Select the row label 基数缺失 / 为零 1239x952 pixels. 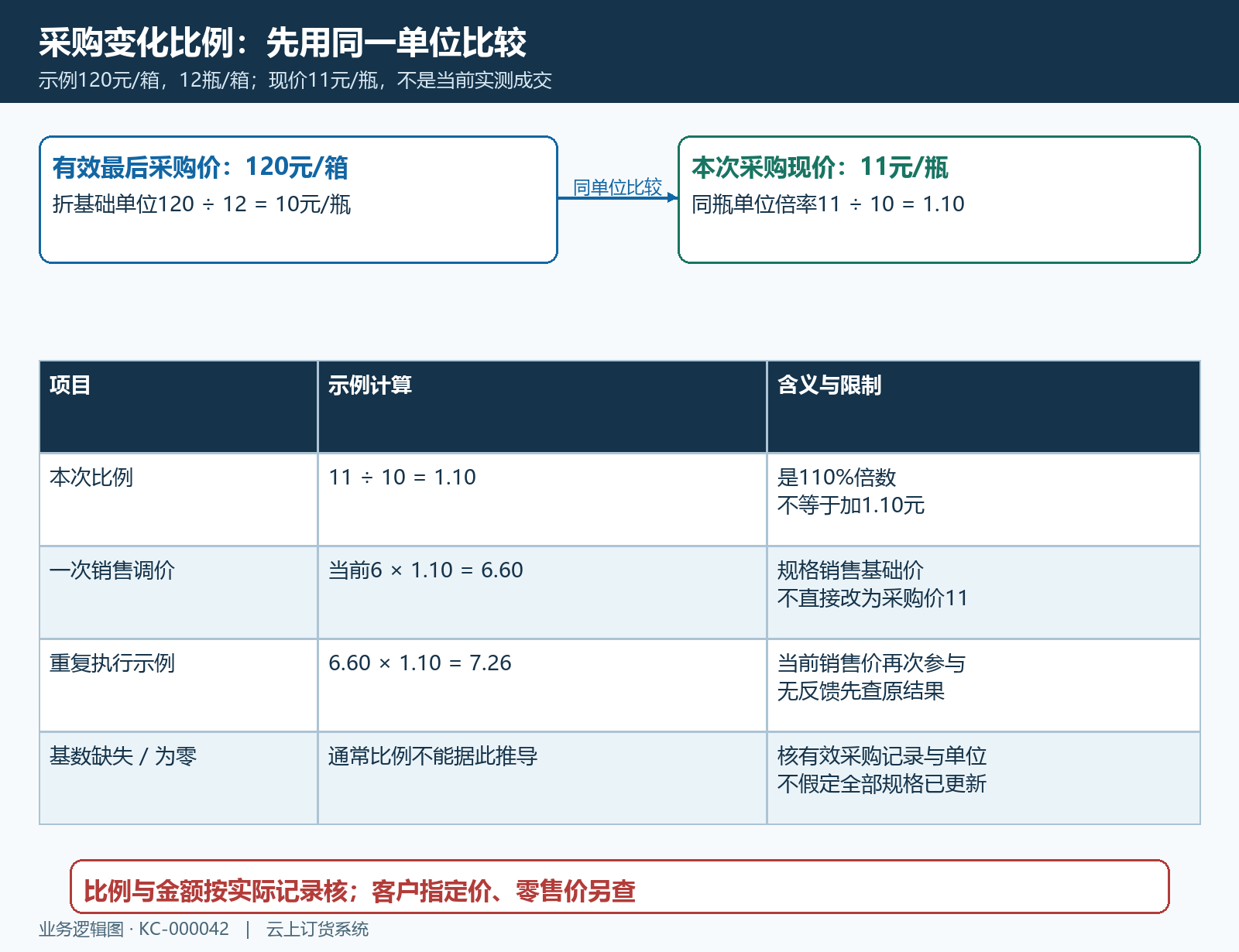pyautogui.click(x=123, y=756)
